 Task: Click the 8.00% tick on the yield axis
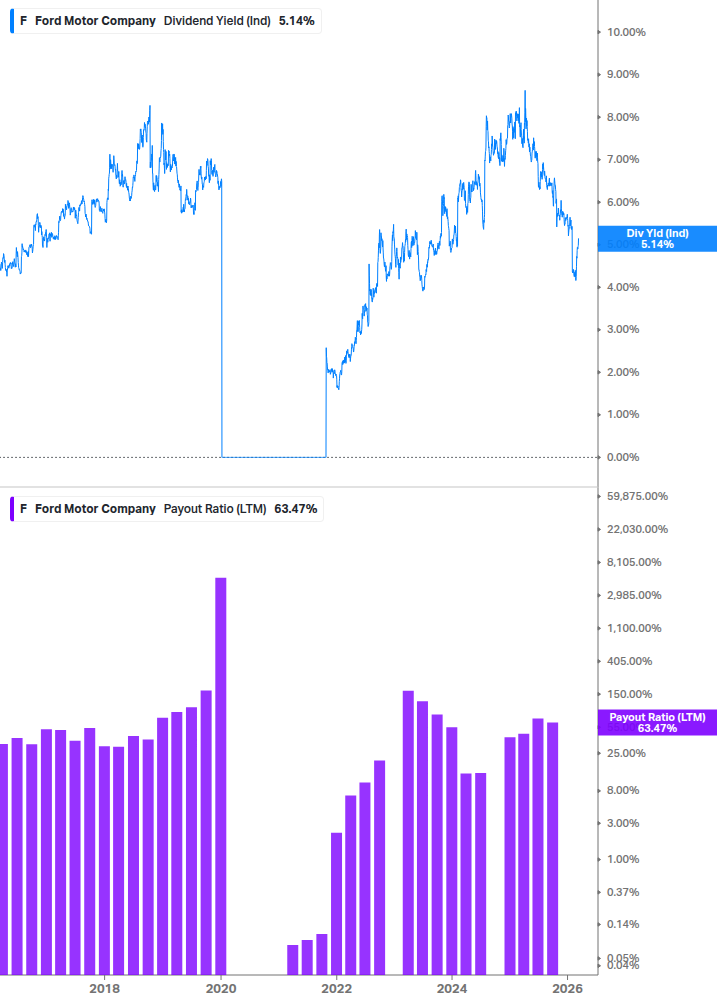pos(623,117)
